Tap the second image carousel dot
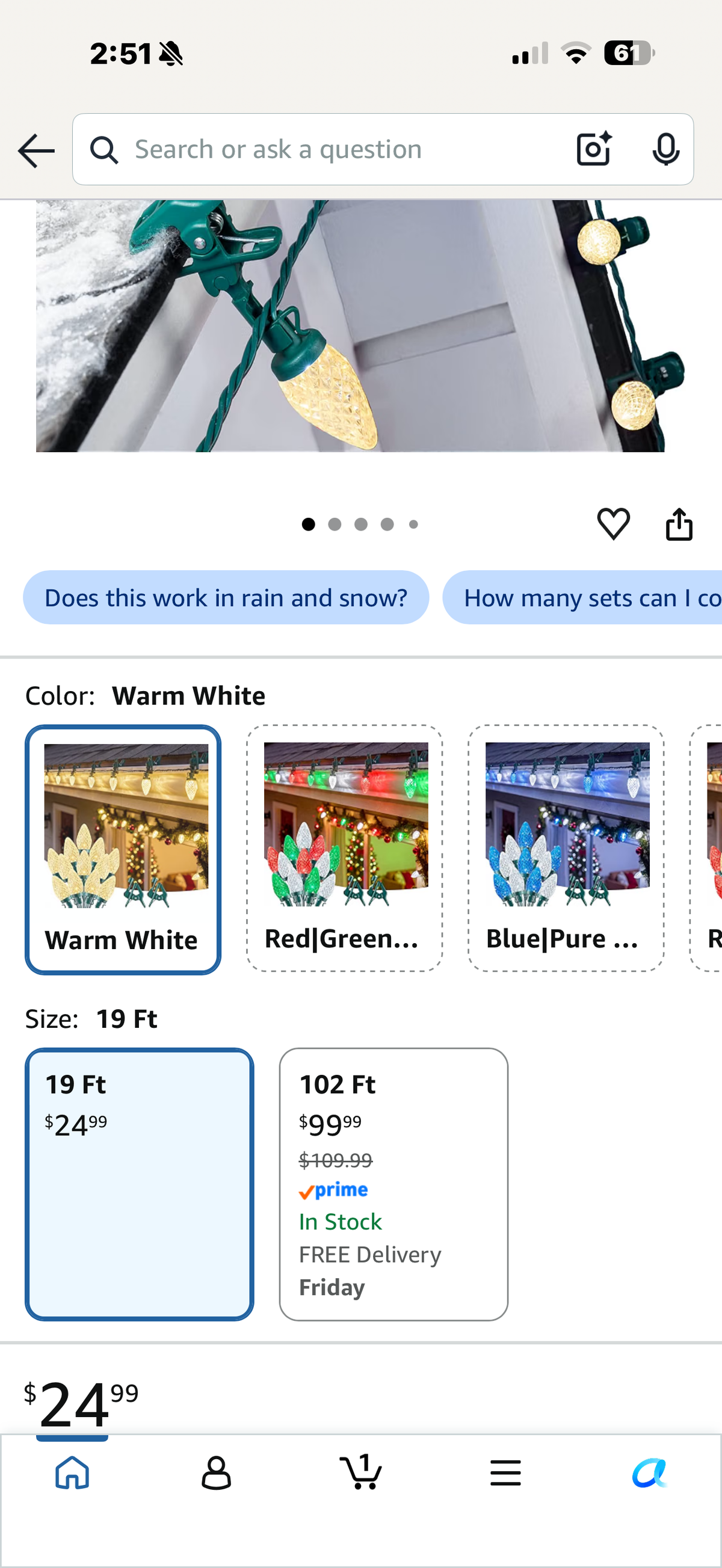 coord(335,524)
